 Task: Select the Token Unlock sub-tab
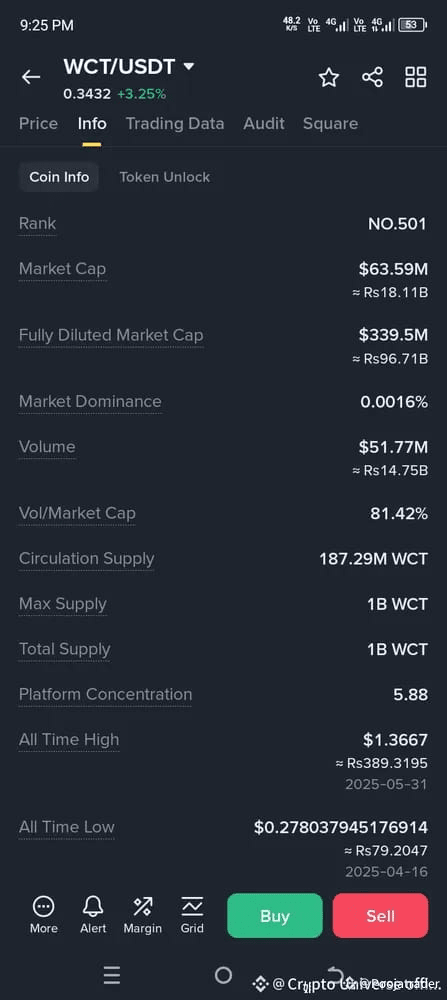coord(165,177)
